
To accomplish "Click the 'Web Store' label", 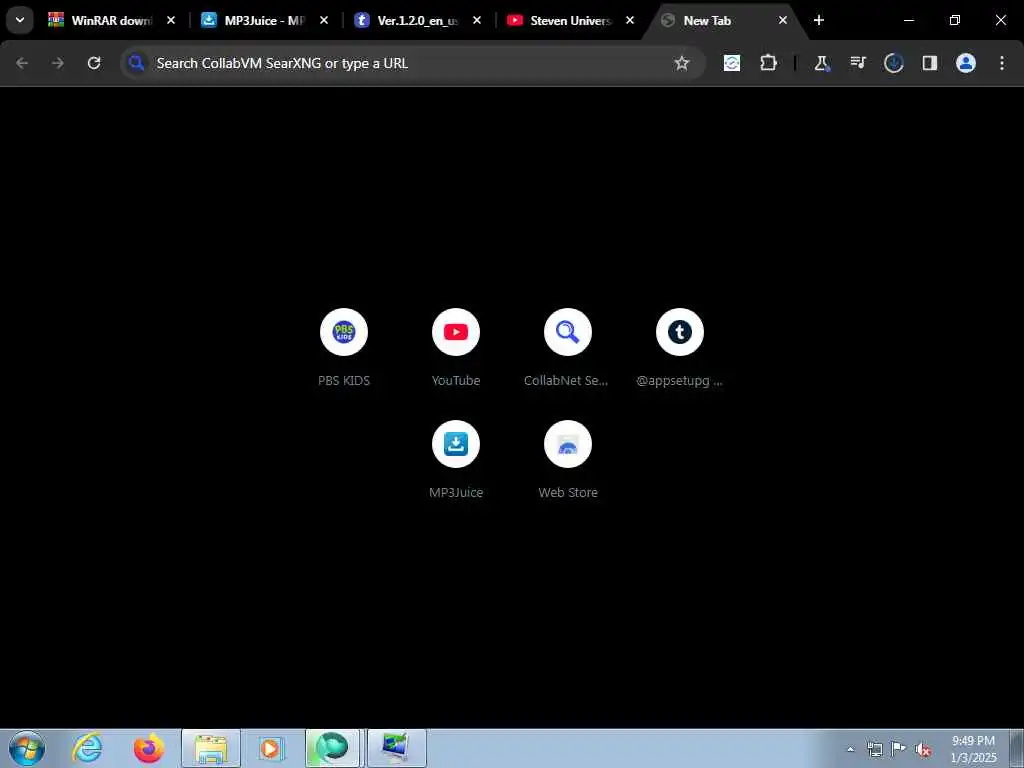I will coord(568,493).
